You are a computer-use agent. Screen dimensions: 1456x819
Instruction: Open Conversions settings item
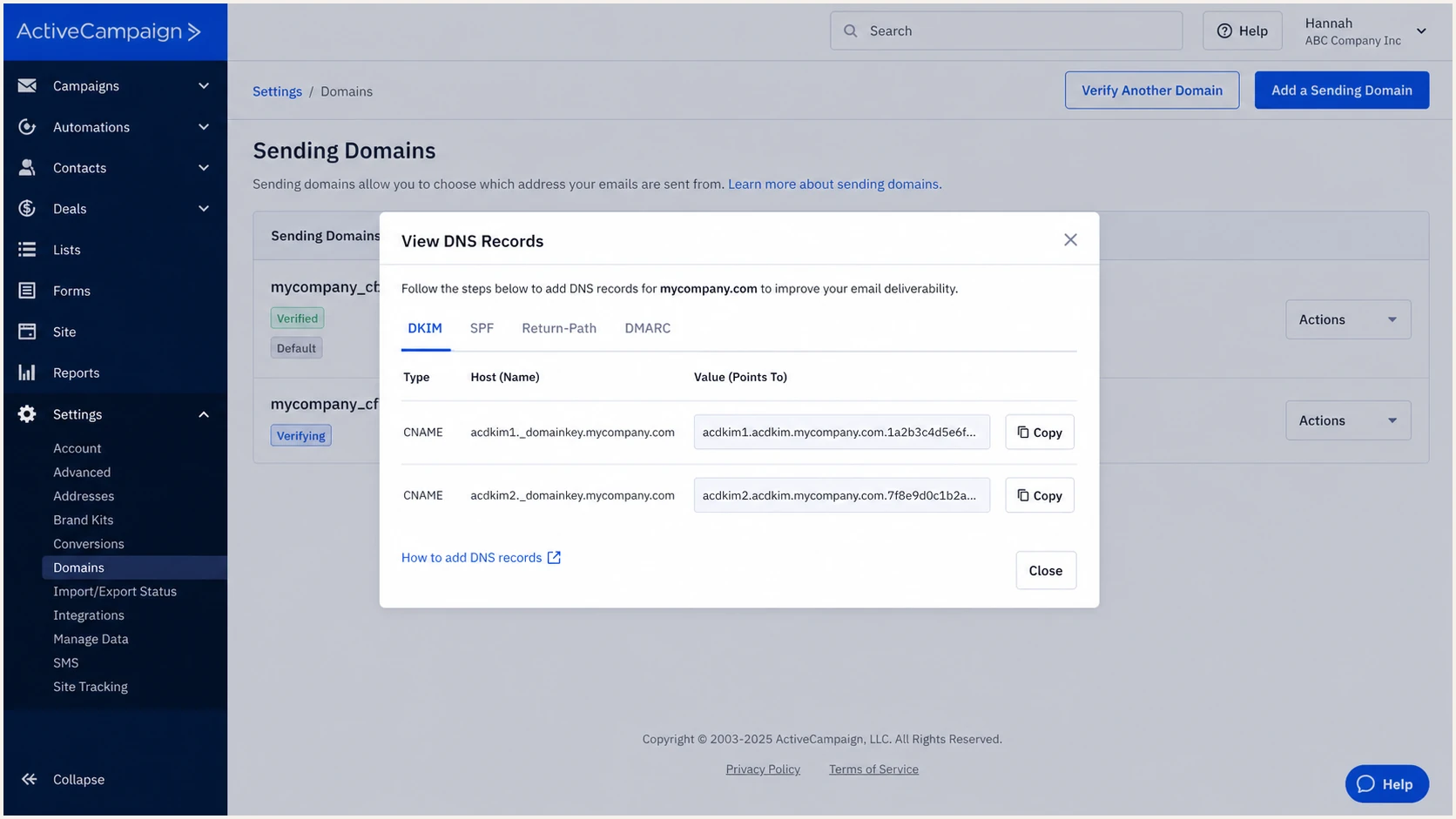89,544
